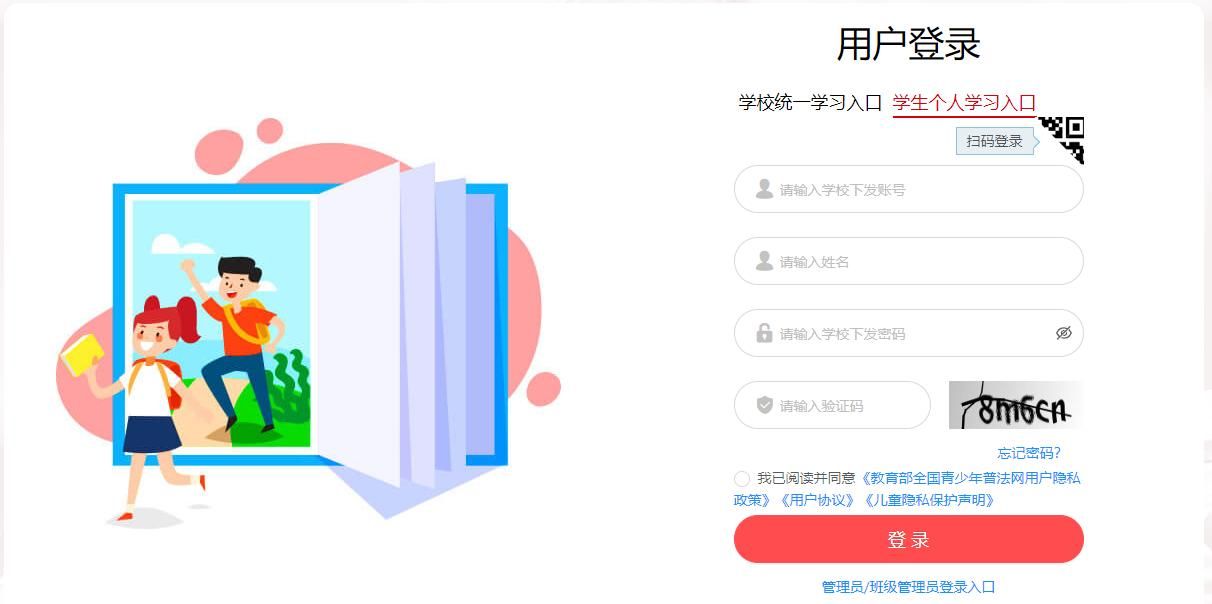
Task: Refresh the captcha image
Action: pos(1016,405)
